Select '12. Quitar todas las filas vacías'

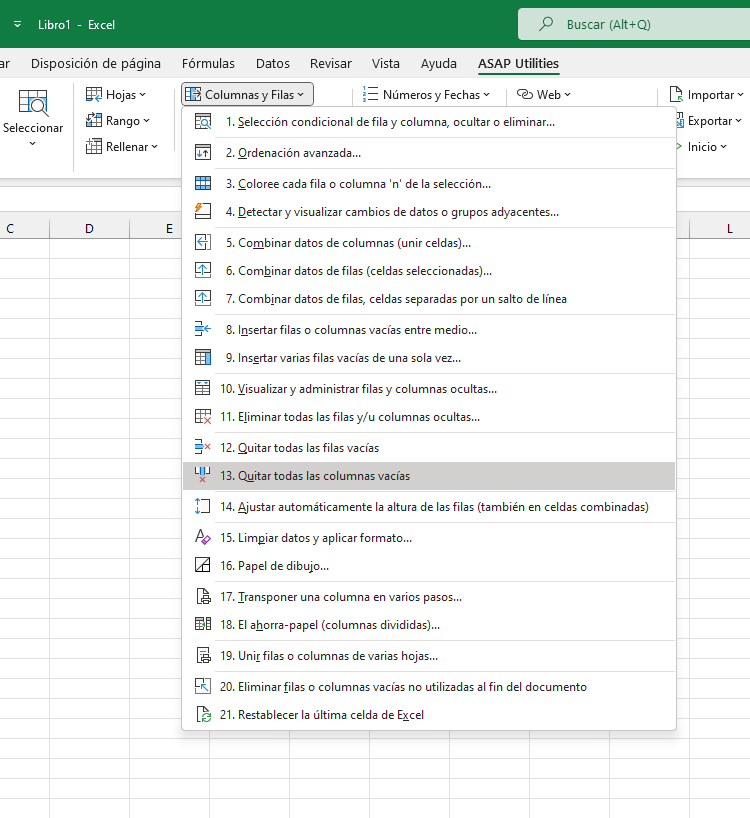click(429, 447)
